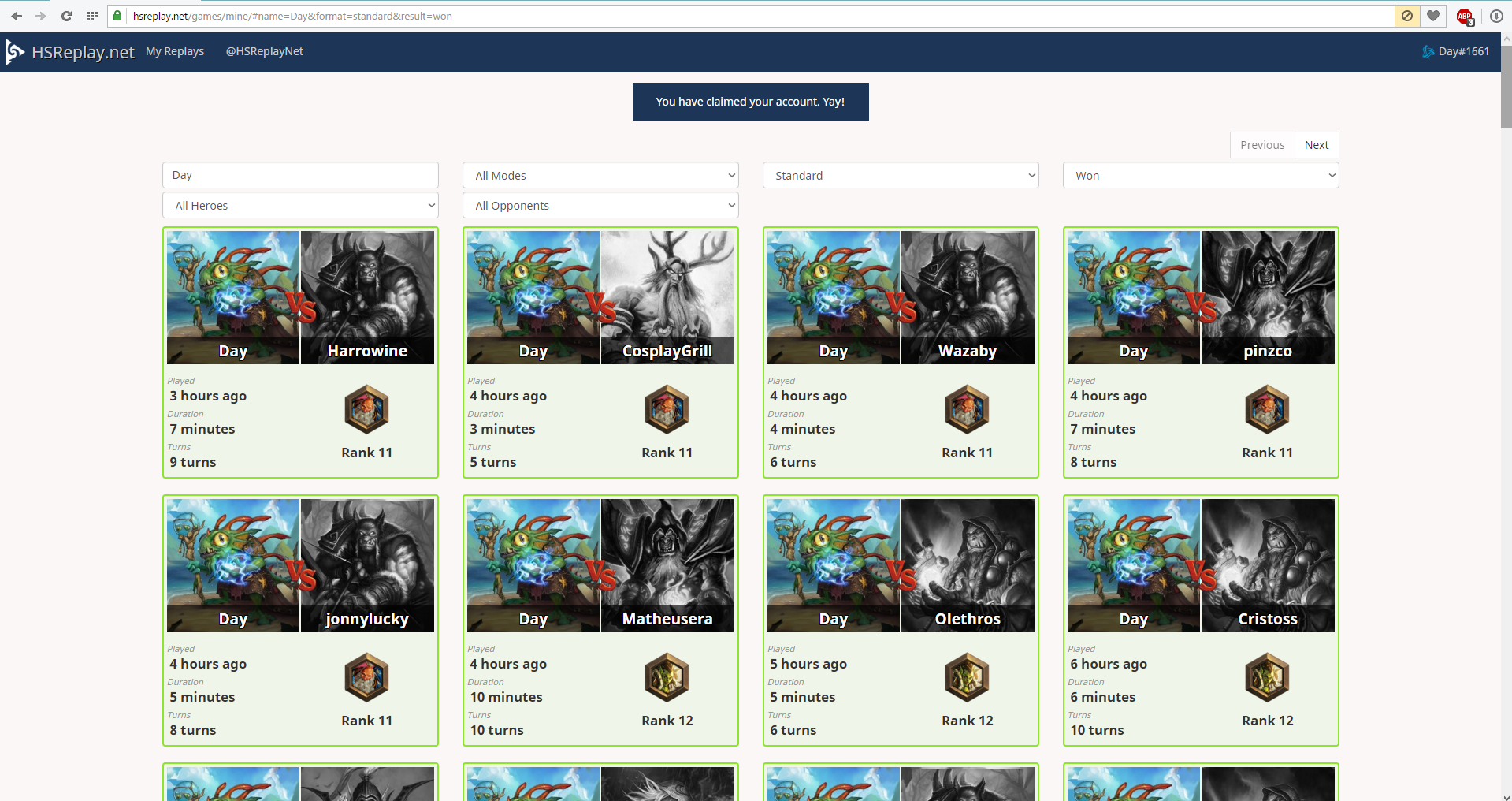
Task: Open the Standard format dropdown
Action: coord(901,175)
